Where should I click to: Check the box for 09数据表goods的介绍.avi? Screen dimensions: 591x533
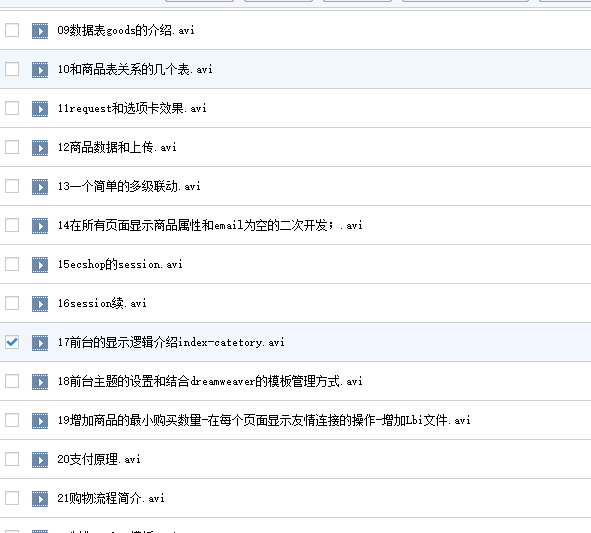(12, 30)
